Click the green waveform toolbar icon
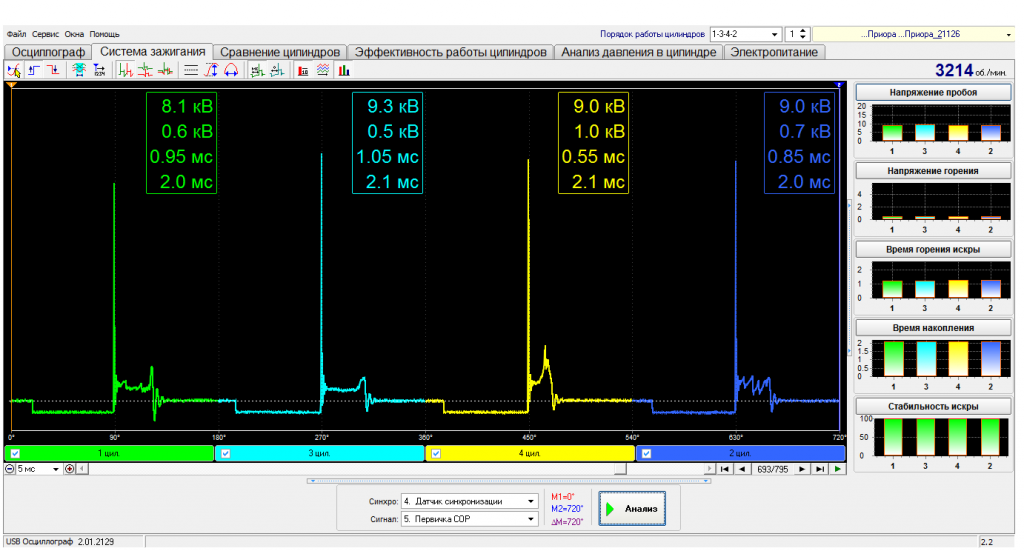 pyautogui.click(x=257, y=70)
